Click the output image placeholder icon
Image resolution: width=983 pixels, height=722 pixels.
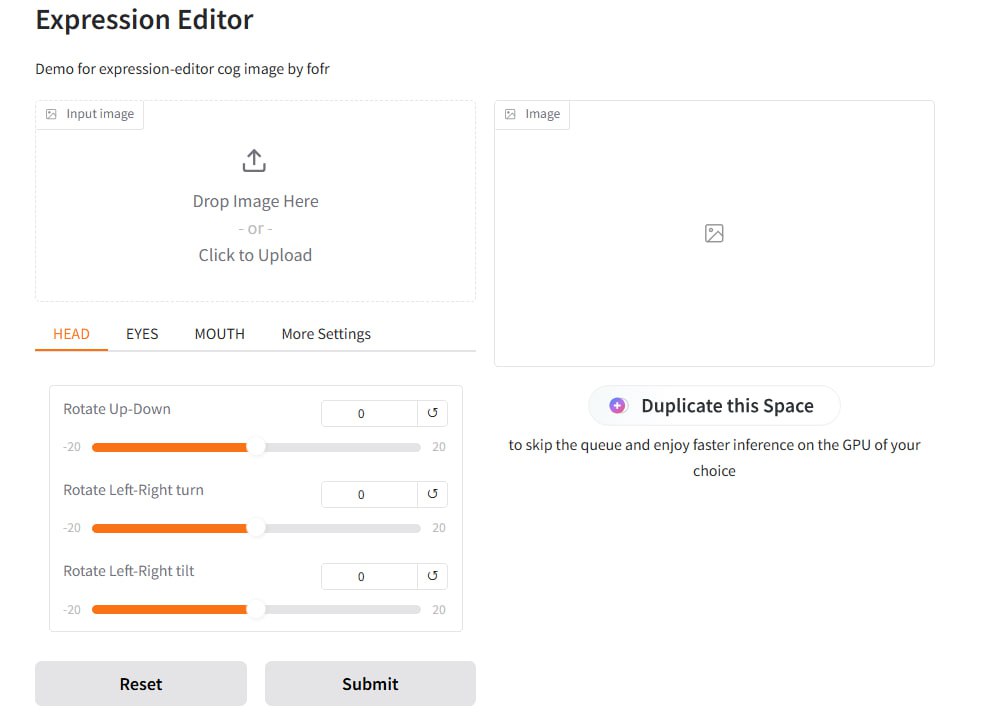(714, 233)
